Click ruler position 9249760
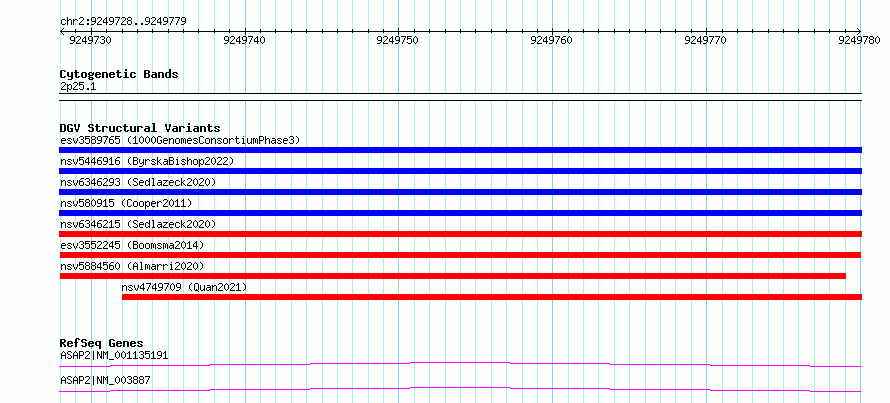 [x=552, y=40]
